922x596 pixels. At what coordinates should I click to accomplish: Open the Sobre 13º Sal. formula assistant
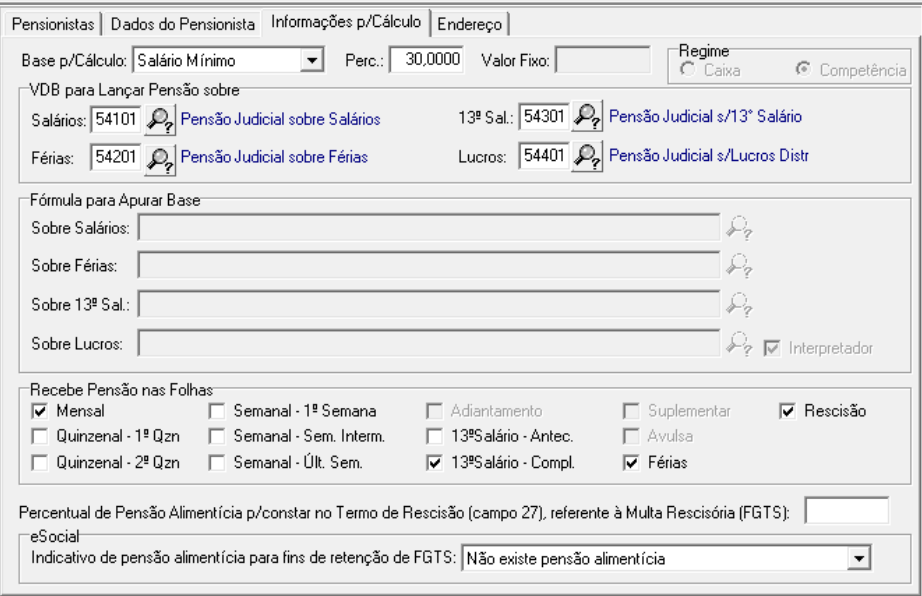point(738,302)
